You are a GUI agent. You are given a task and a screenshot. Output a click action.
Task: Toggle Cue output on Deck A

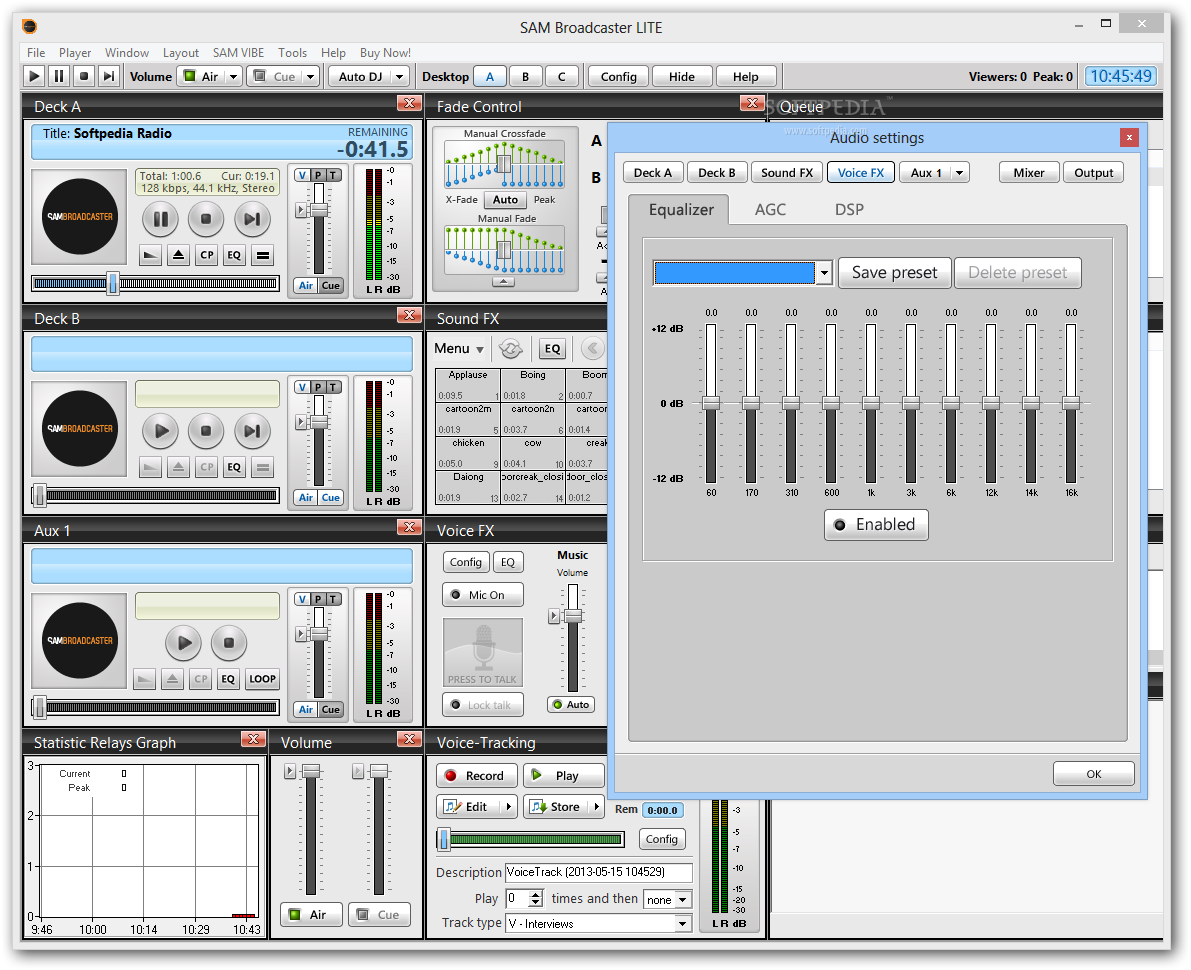pyautogui.click(x=330, y=286)
